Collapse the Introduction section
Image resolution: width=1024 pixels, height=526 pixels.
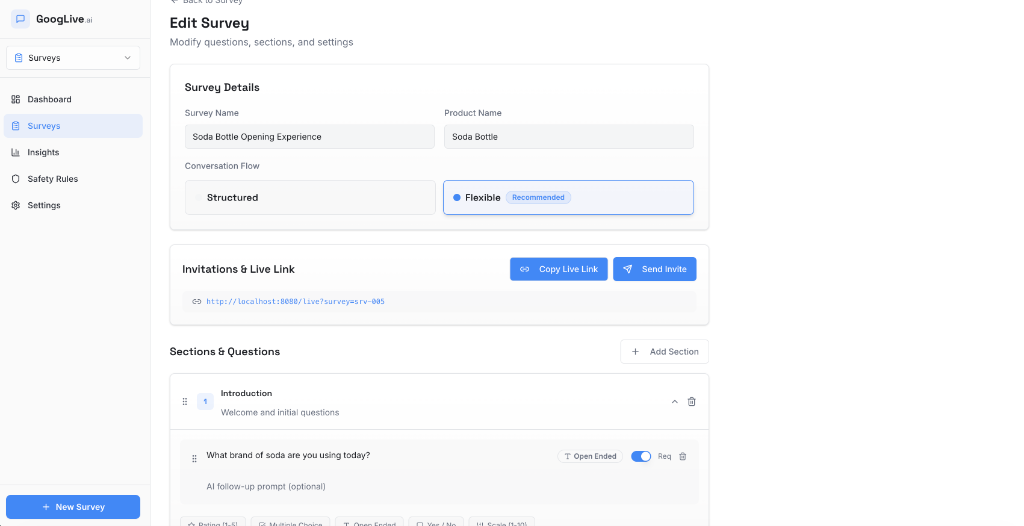coord(675,402)
